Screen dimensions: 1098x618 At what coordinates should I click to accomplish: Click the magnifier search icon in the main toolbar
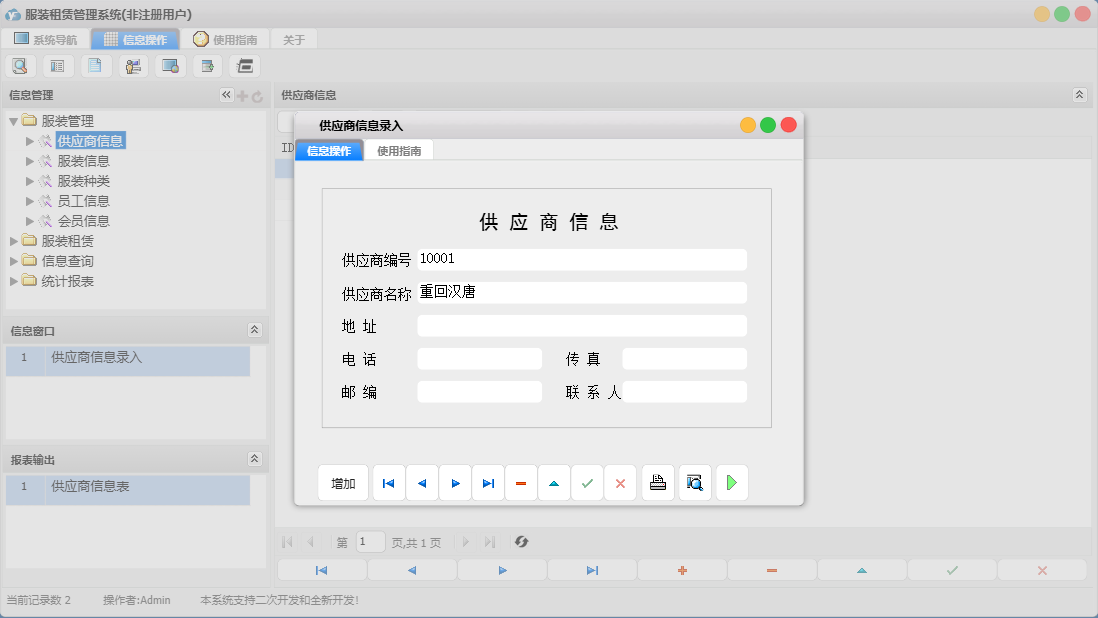(x=20, y=67)
